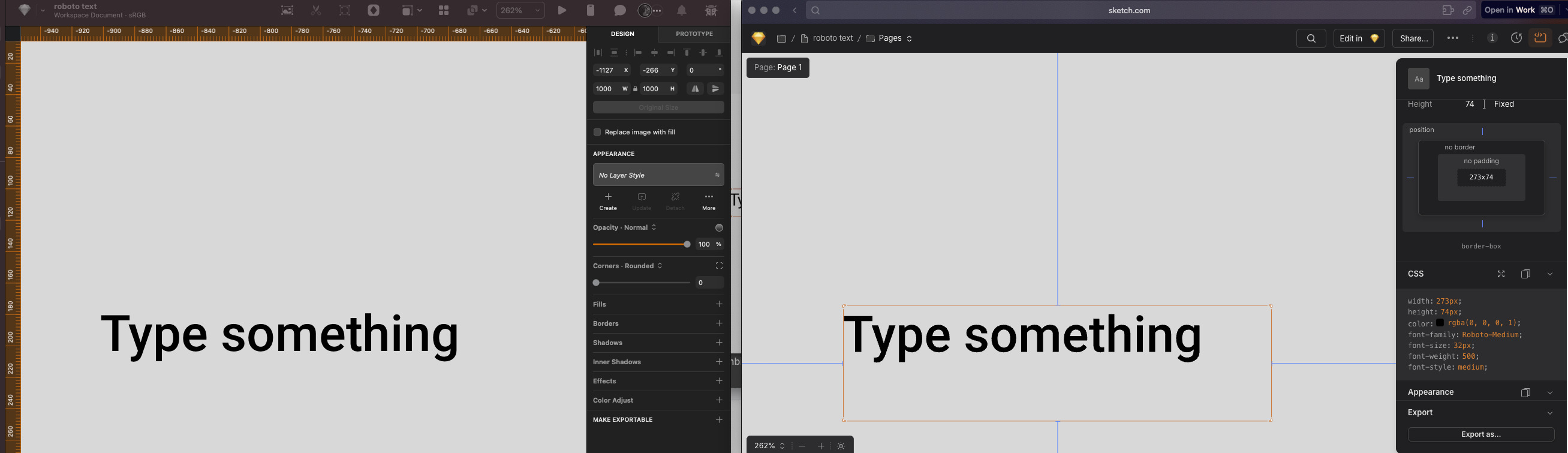The image size is (1568, 453).
Task: Toggle developer handoff inspector icon
Action: click(1540, 38)
